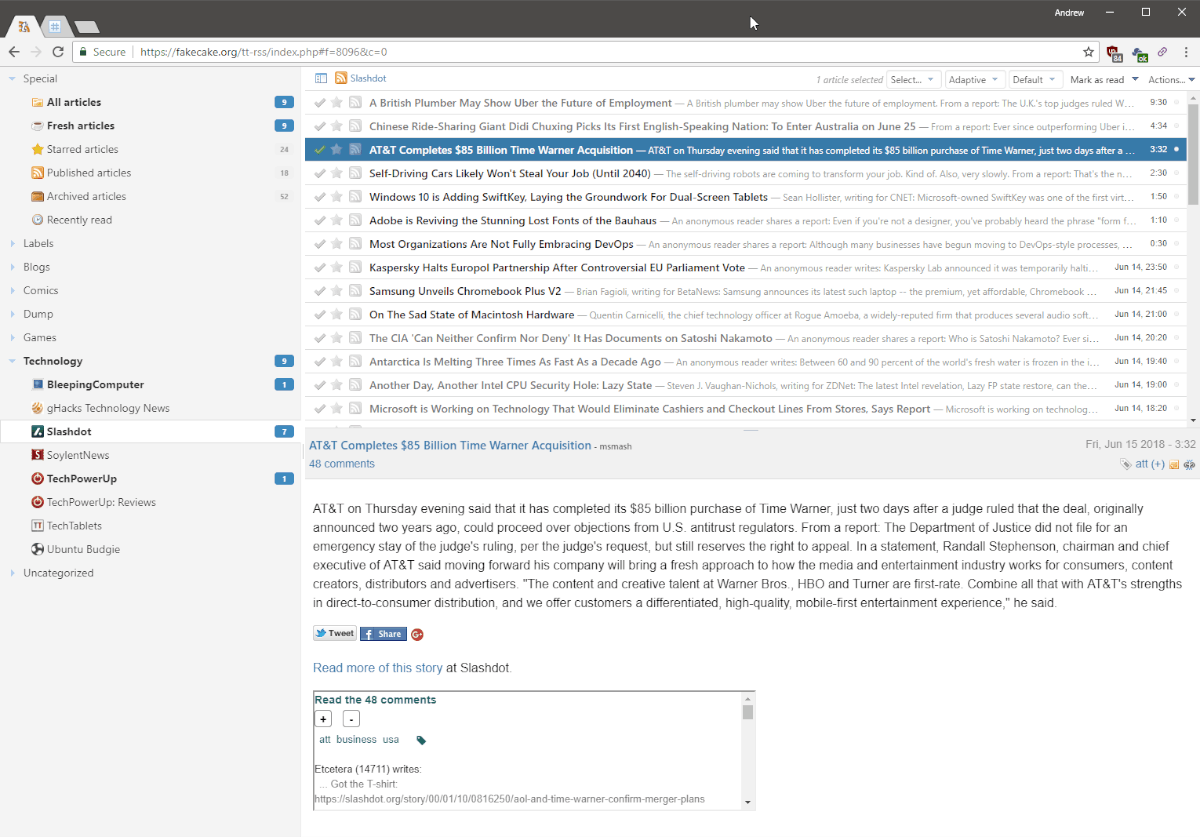The height and width of the screenshot is (837, 1200).
Task: Click the minus button under Read the 48 comments
Action: tap(351, 719)
